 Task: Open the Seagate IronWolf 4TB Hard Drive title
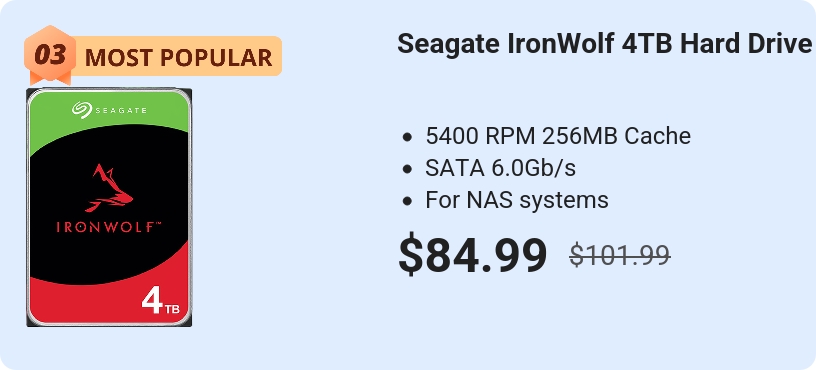pos(604,44)
